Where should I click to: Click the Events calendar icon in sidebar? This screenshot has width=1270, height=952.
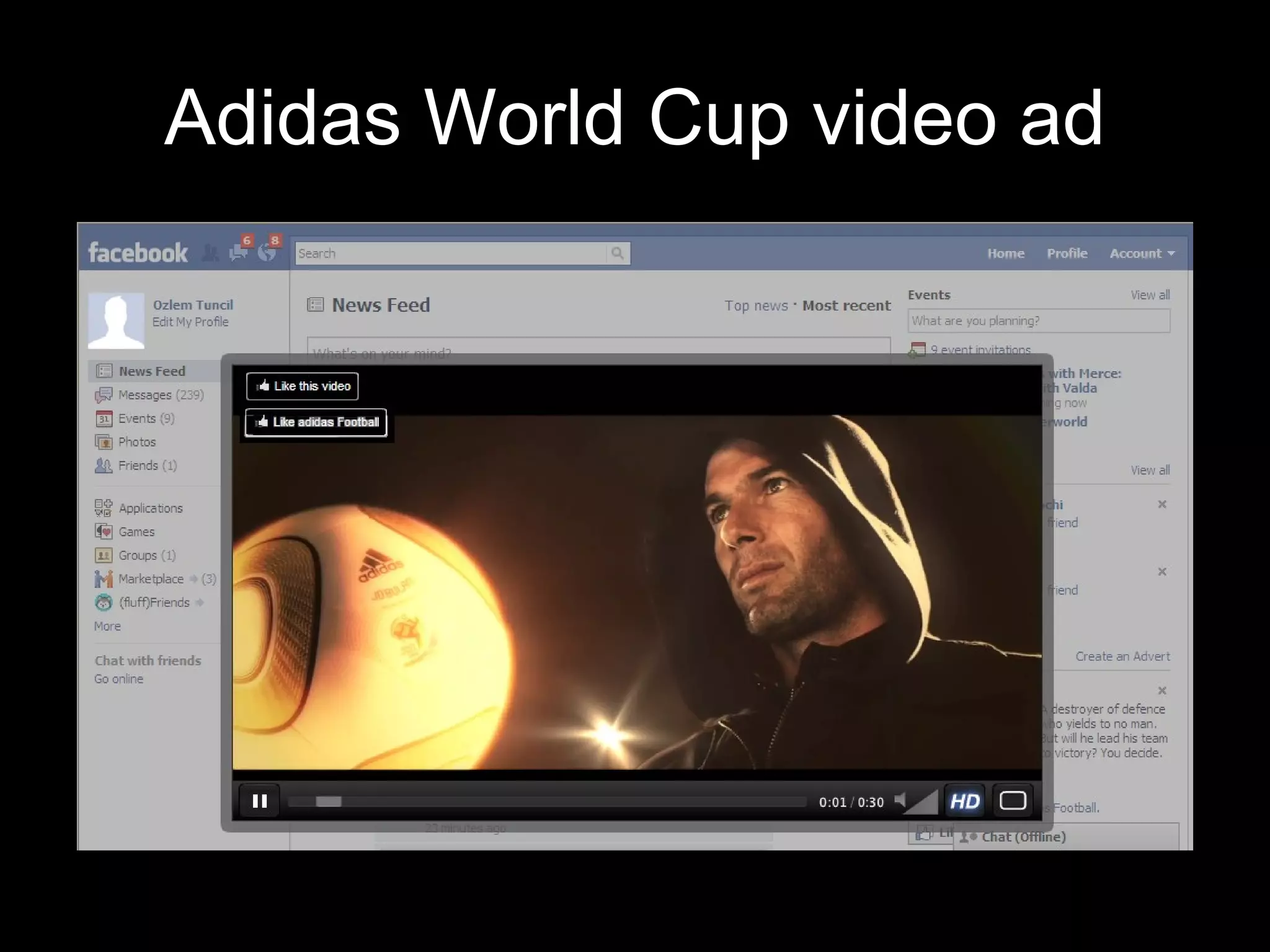pyautogui.click(x=104, y=419)
